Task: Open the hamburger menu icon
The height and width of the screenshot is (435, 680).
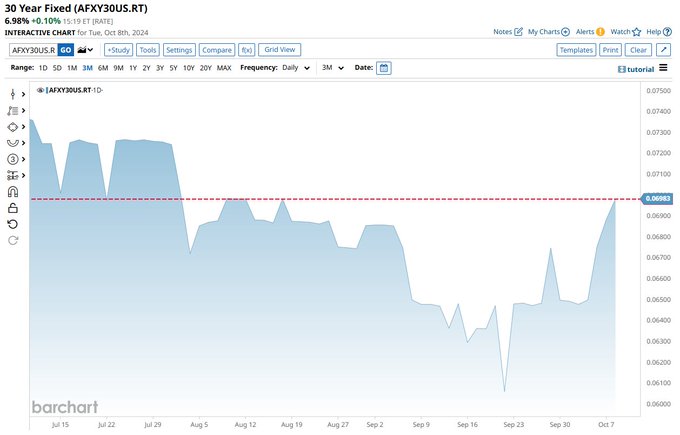Action: point(663,68)
